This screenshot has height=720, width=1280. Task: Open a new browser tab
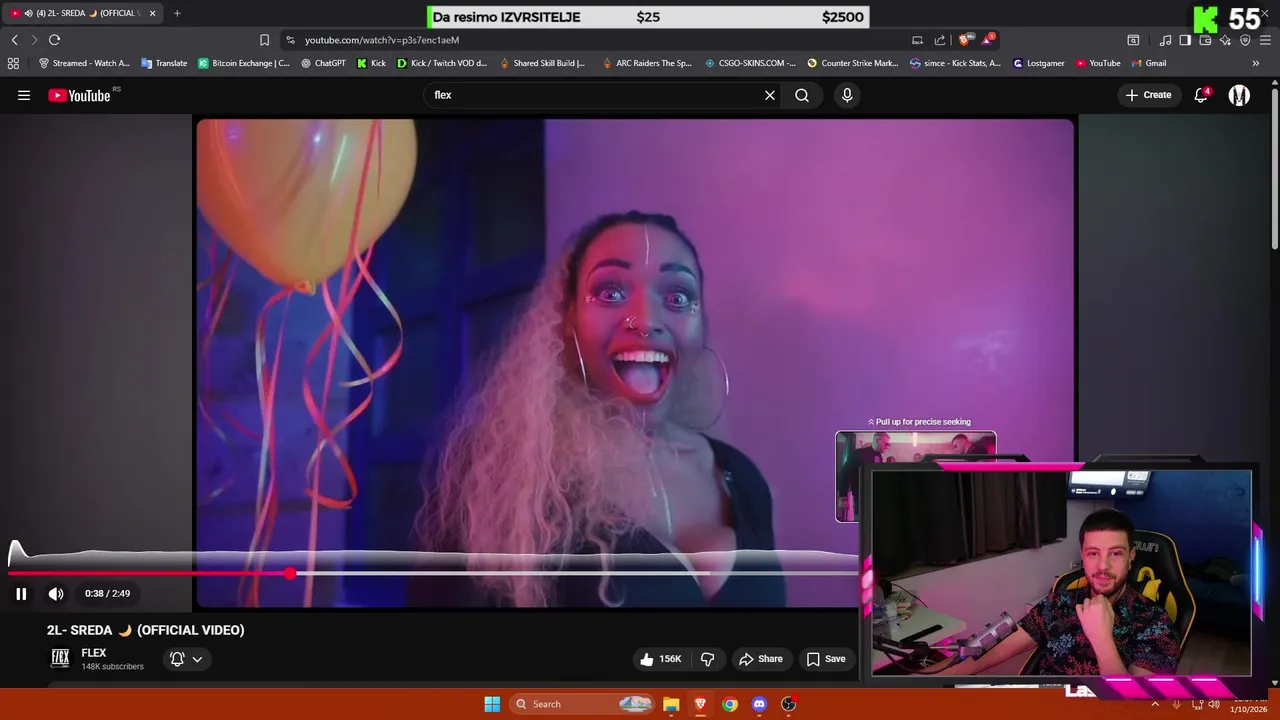click(177, 13)
